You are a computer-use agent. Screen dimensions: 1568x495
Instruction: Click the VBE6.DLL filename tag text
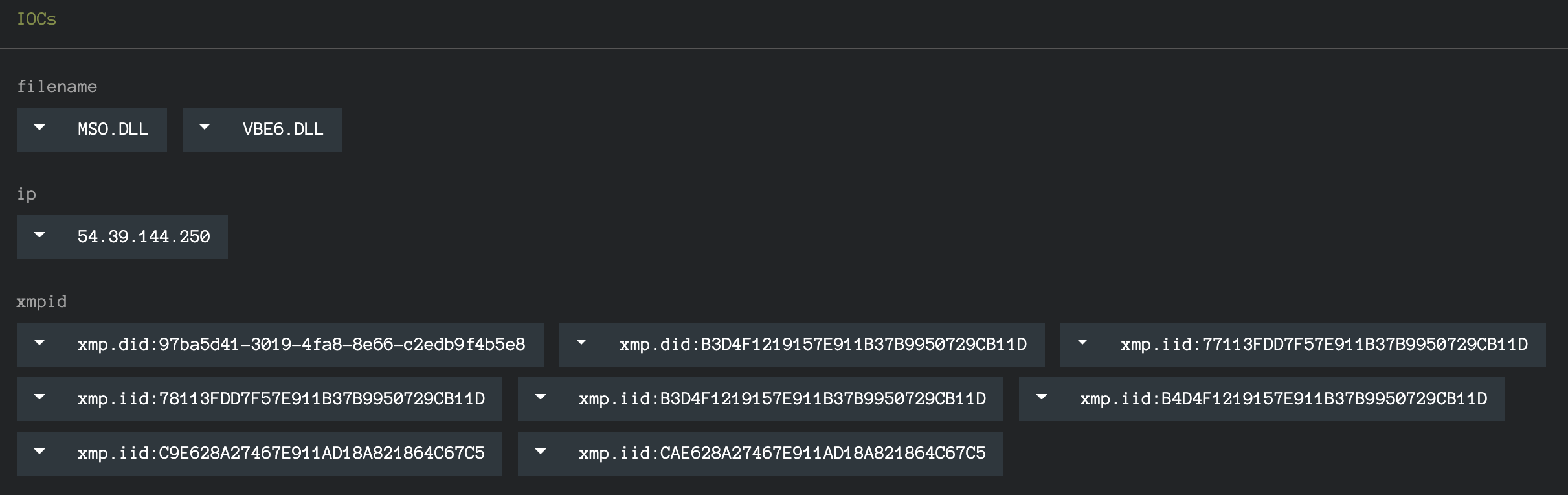283,130
